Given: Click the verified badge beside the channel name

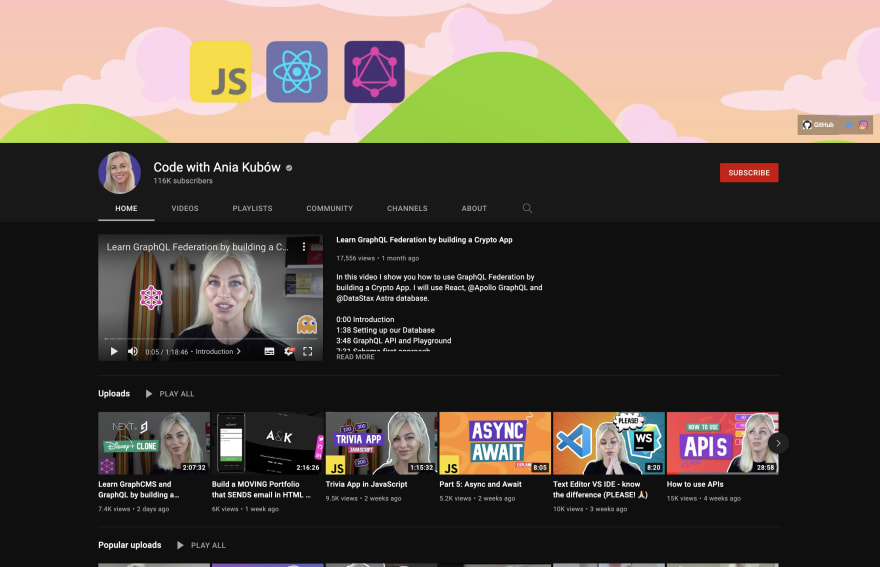Looking at the screenshot, I should coord(289,168).
